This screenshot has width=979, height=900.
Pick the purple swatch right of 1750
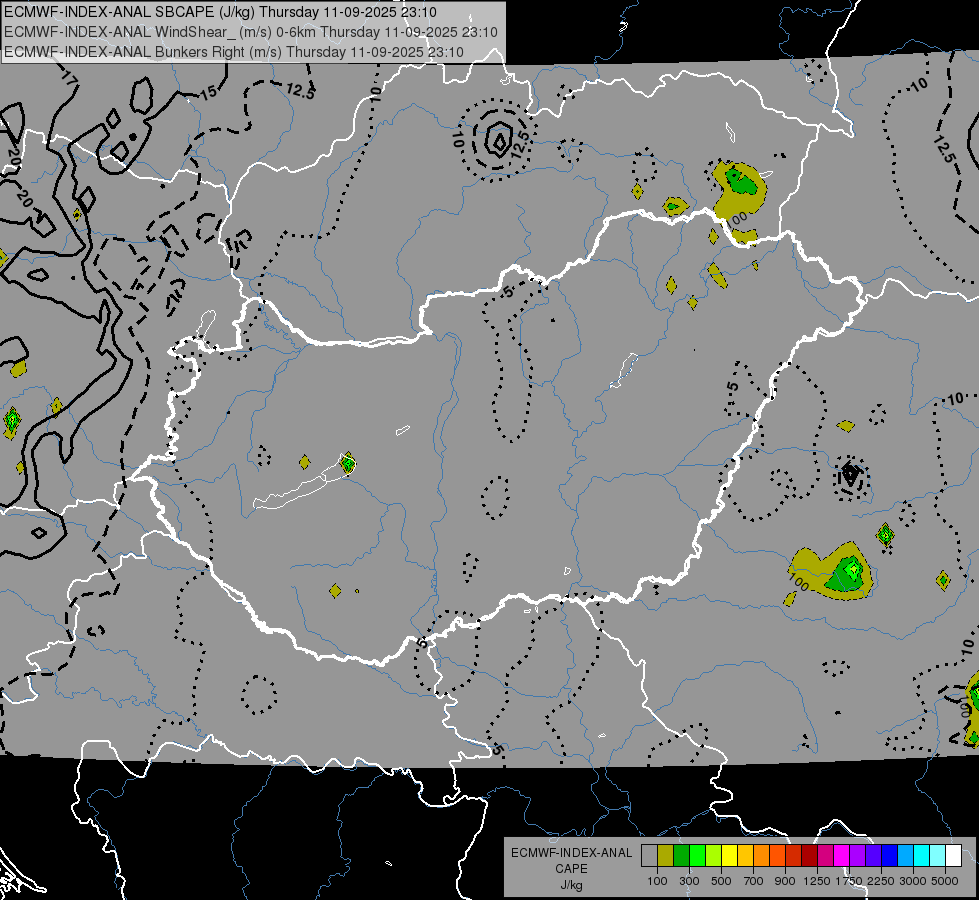coord(858,855)
